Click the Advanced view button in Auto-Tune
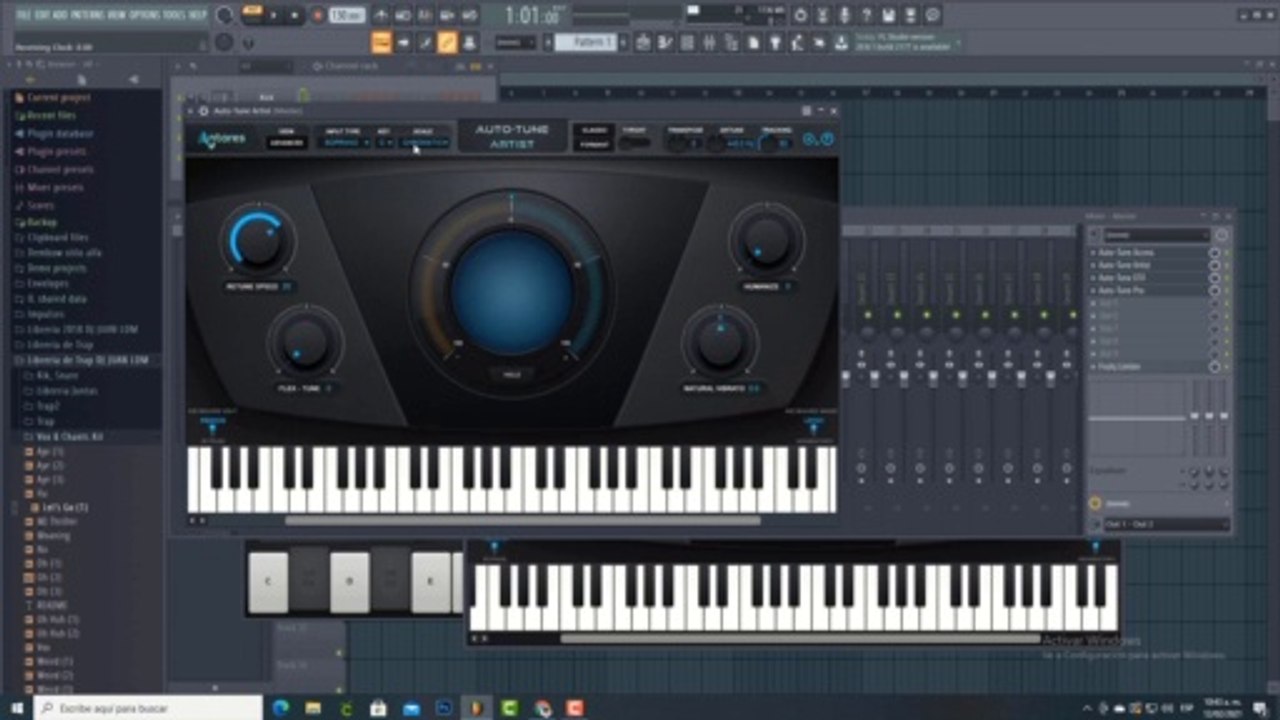 287,143
